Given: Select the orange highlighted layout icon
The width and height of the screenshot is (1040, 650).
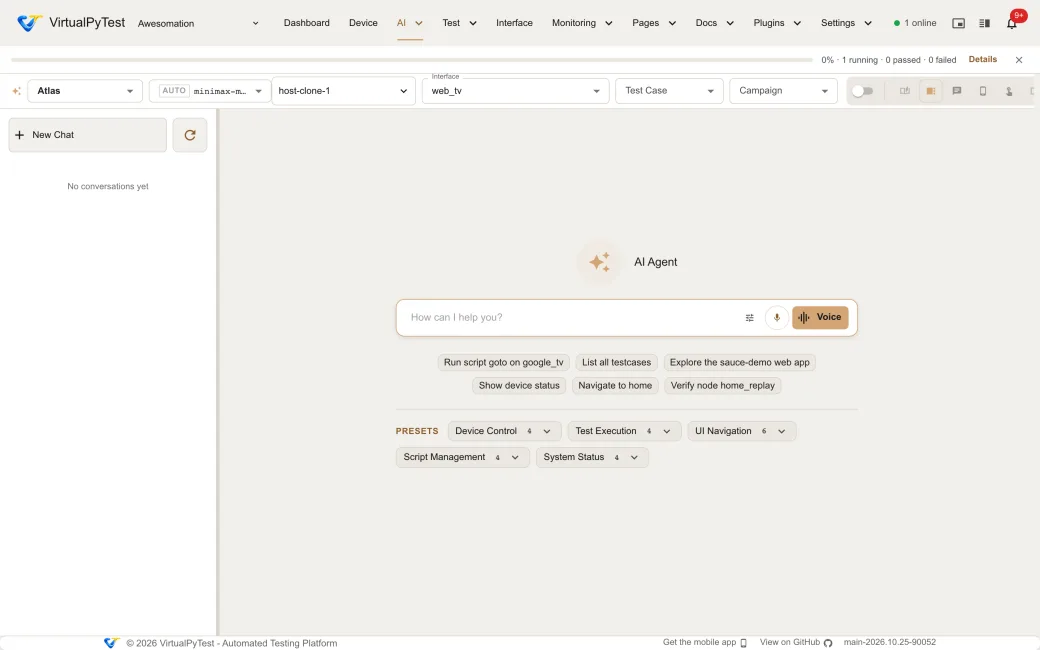Looking at the screenshot, I should pos(931,91).
